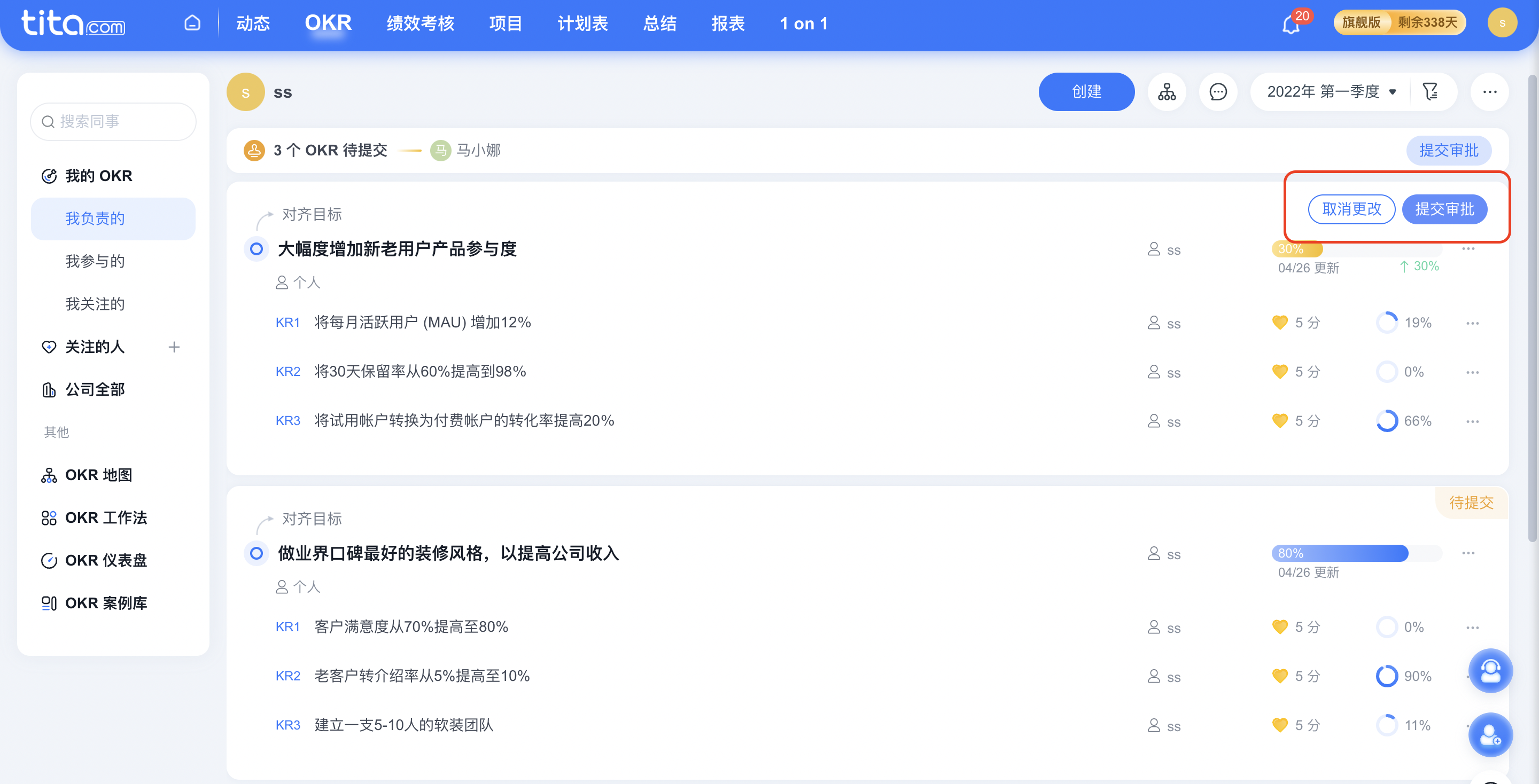Open KR3 建立一支5-10人的软装团队
1539x784 pixels.
[404, 725]
